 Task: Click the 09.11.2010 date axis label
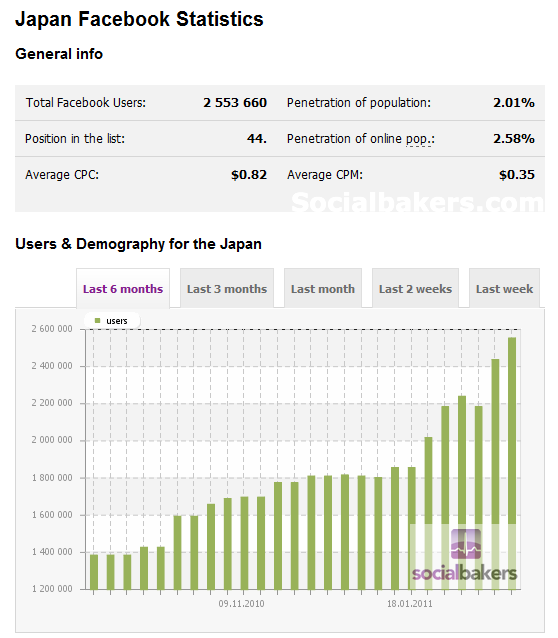[x=241, y=603]
